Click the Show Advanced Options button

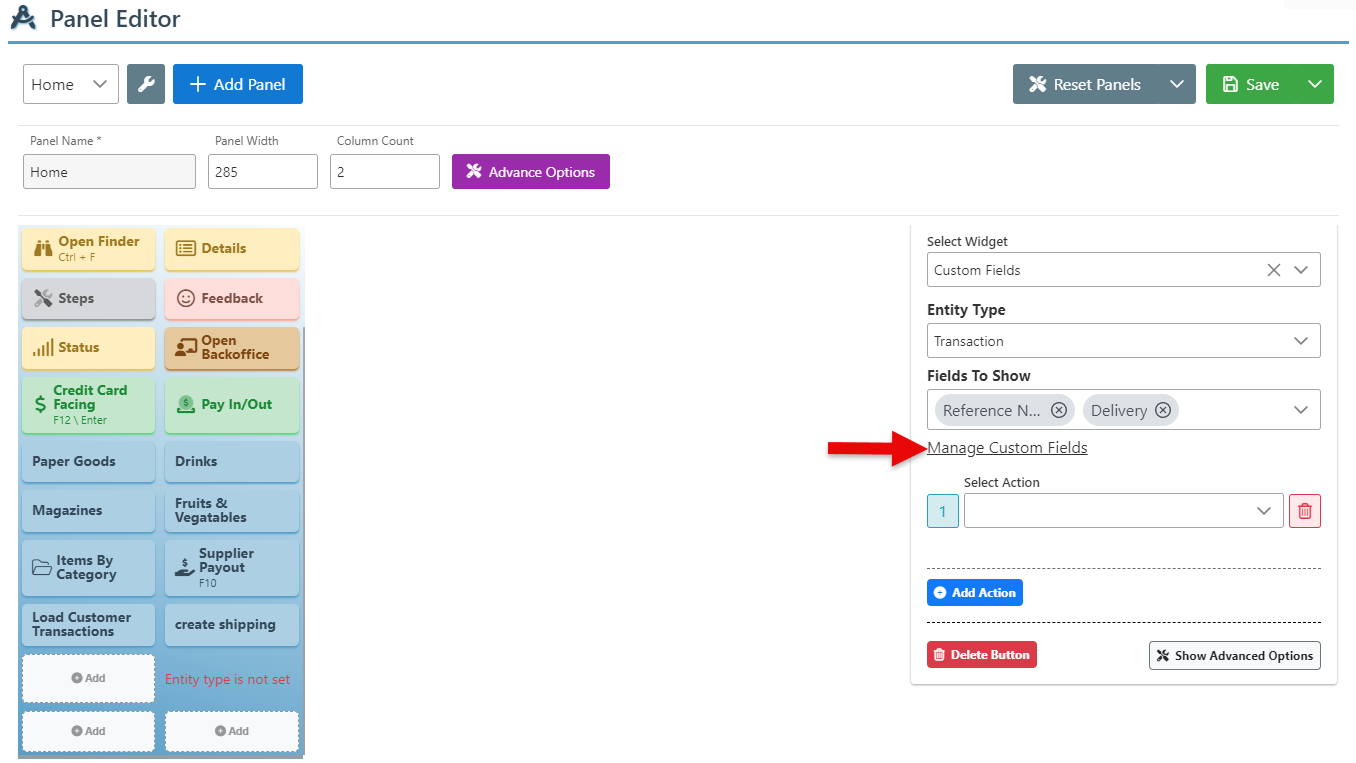coord(1234,656)
